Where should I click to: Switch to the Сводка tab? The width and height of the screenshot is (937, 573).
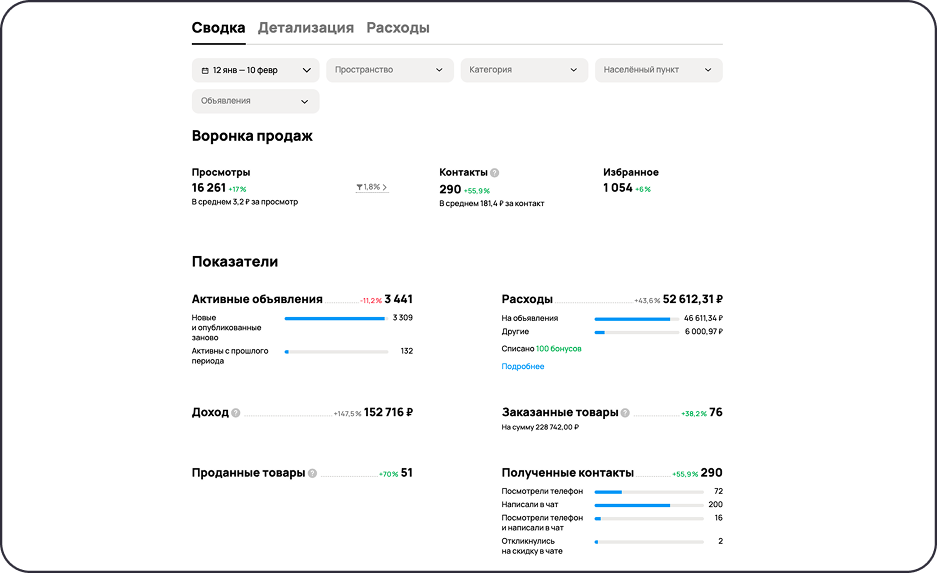pos(218,28)
